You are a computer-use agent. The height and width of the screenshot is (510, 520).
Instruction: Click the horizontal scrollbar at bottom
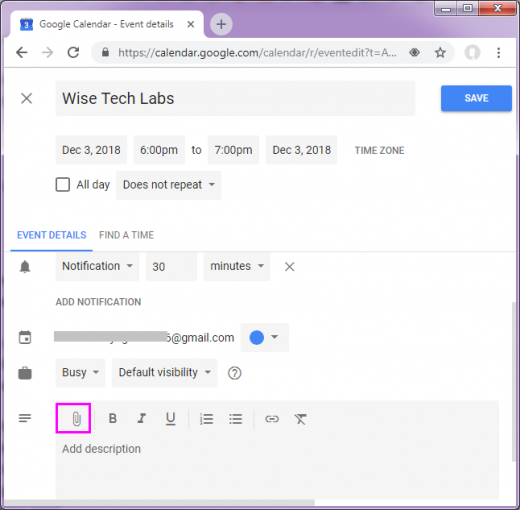coord(159,502)
